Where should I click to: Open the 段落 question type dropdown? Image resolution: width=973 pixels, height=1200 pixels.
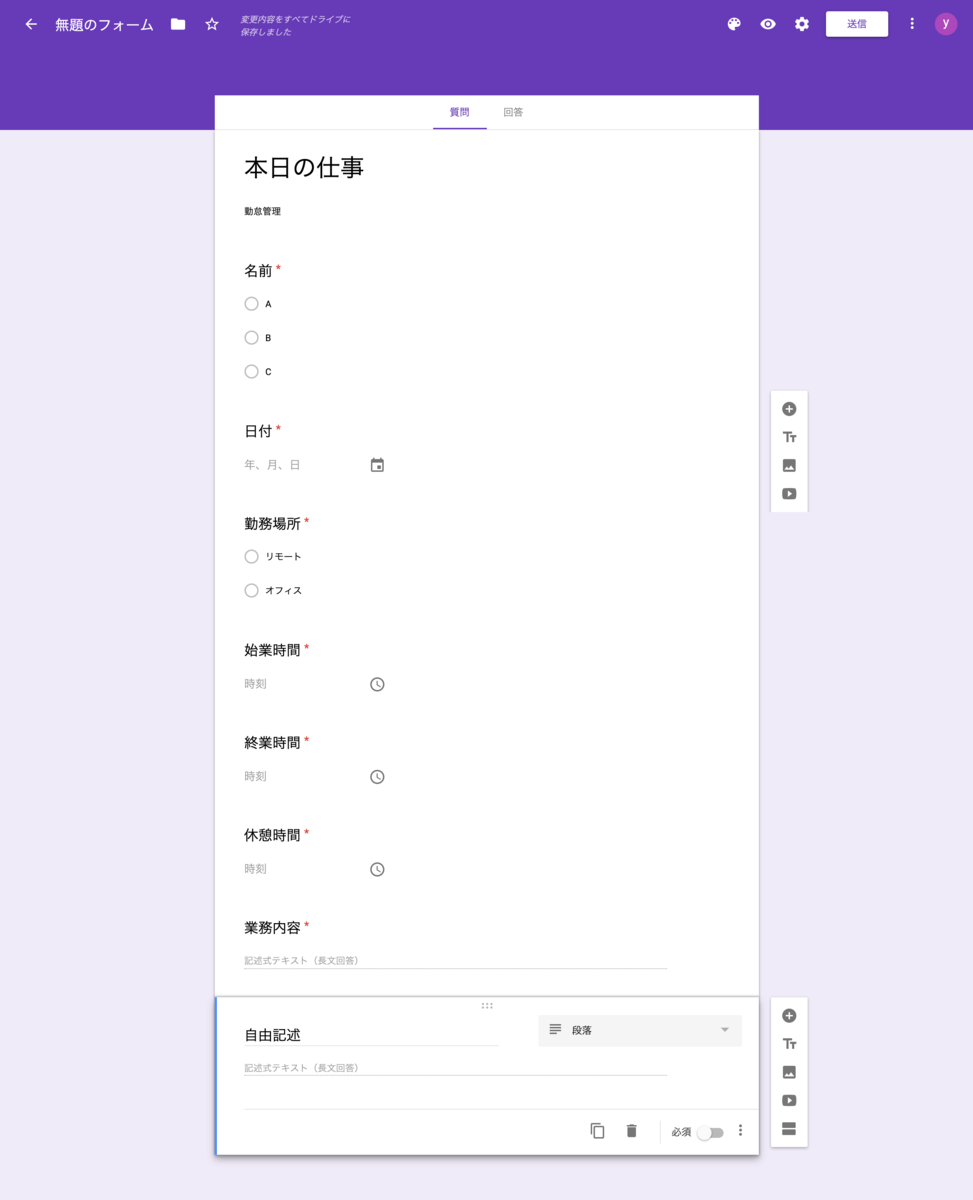639,1030
